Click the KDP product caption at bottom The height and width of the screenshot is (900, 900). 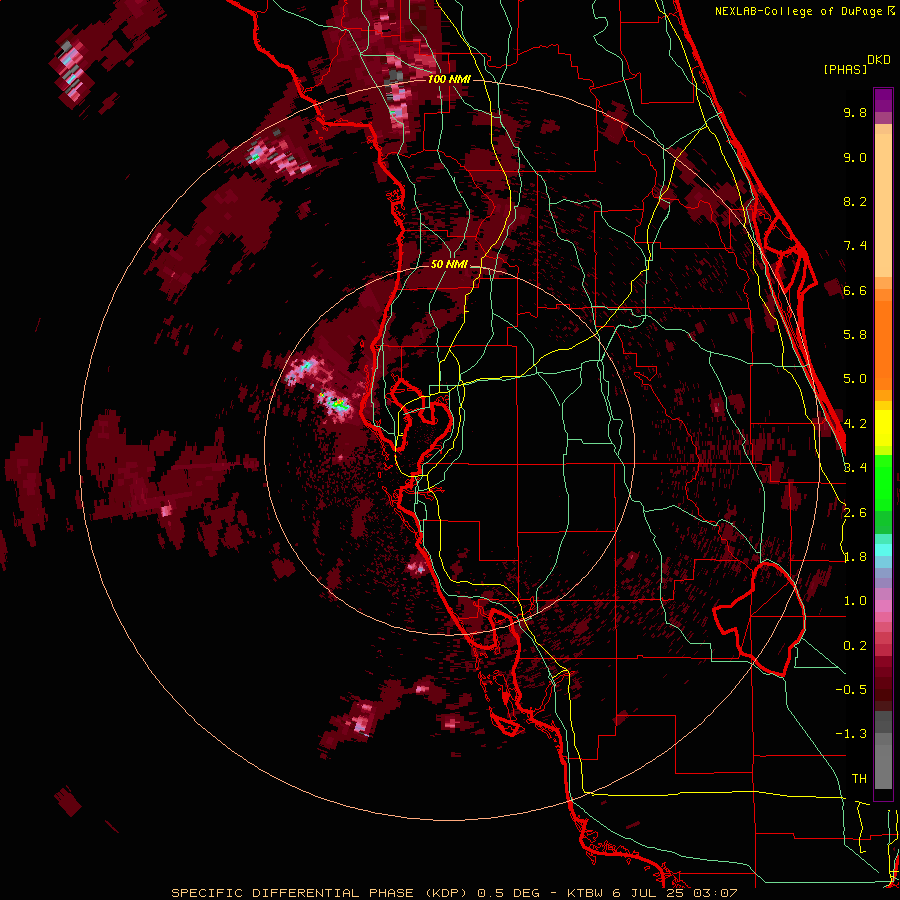[x=454, y=893]
